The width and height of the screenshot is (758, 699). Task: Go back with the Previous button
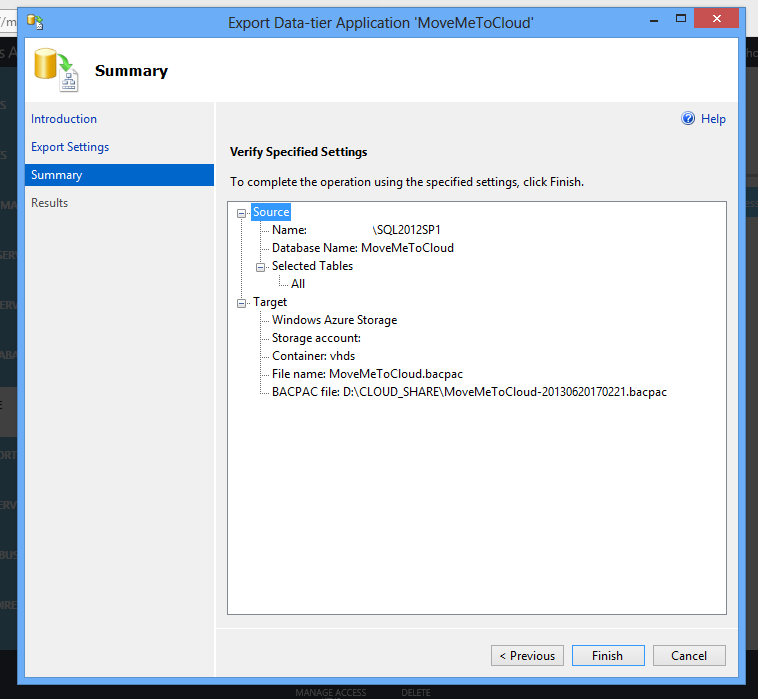click(x=526, y=656)
